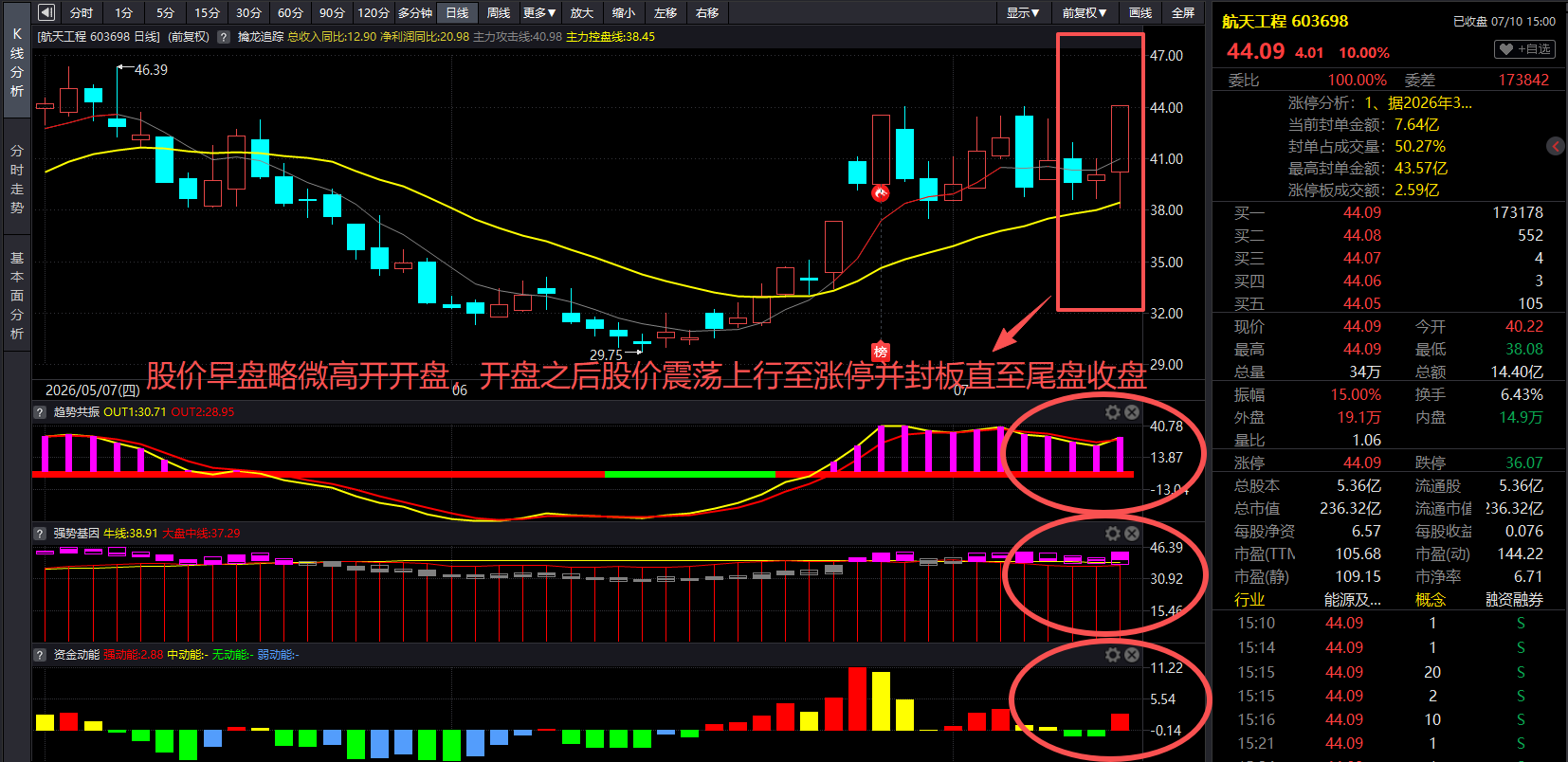The width and height of the screenshot is (1568, 762).
Task: Click the 15:10 trade tick row
Action: coord(1389,623)
